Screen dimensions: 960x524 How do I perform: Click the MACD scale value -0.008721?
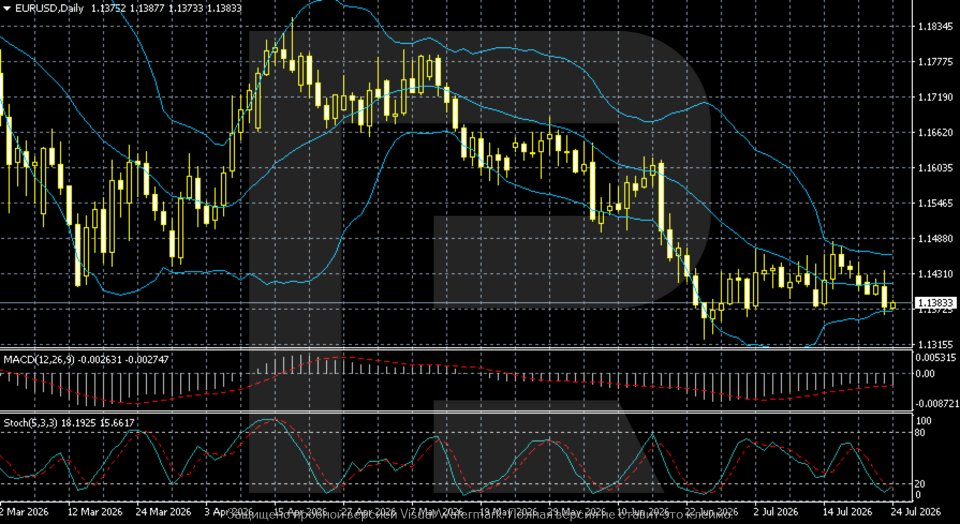click(x=935, y=404)
